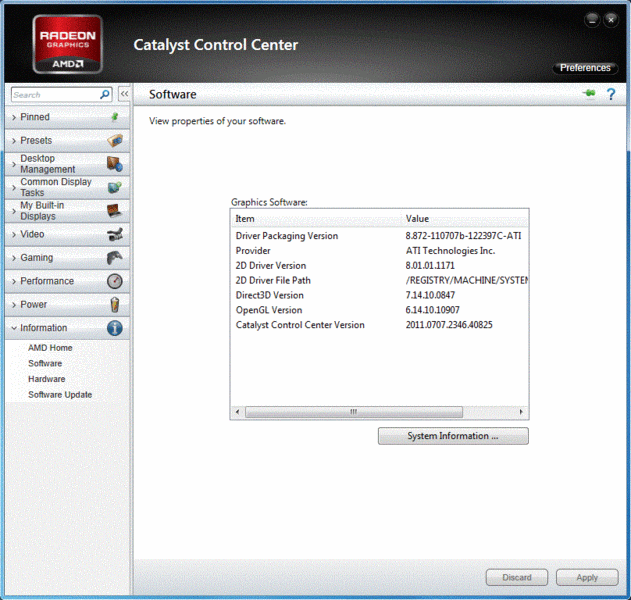Open AMD Home under Information
This screenshot has width=631, height=600.
[x=50, y=348]
